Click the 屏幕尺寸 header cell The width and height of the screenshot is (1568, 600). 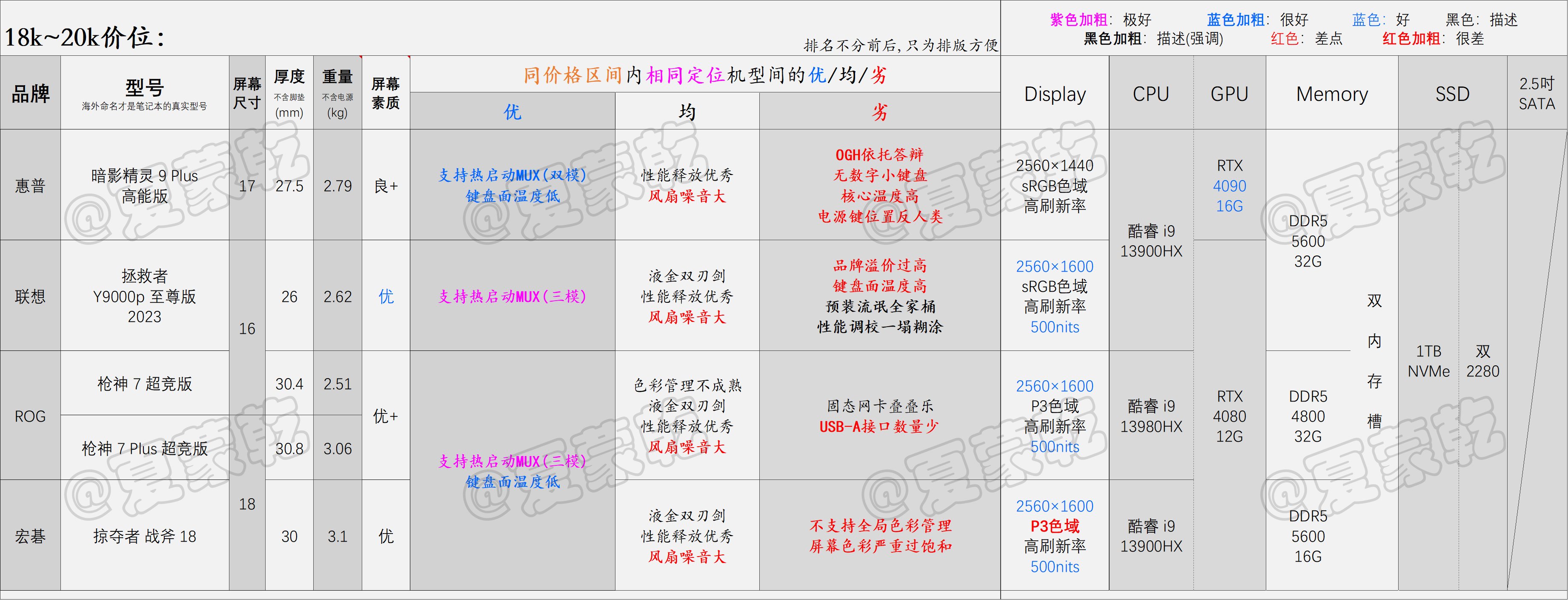click(247, 93)
